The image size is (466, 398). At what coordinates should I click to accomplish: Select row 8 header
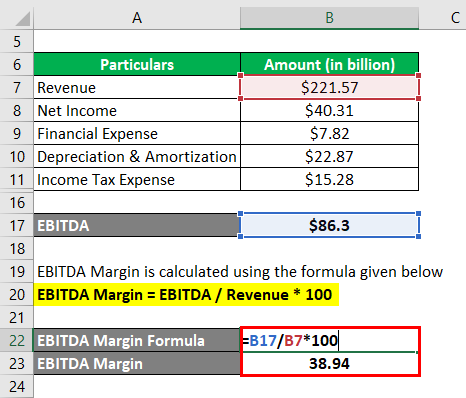click(17, 110)
